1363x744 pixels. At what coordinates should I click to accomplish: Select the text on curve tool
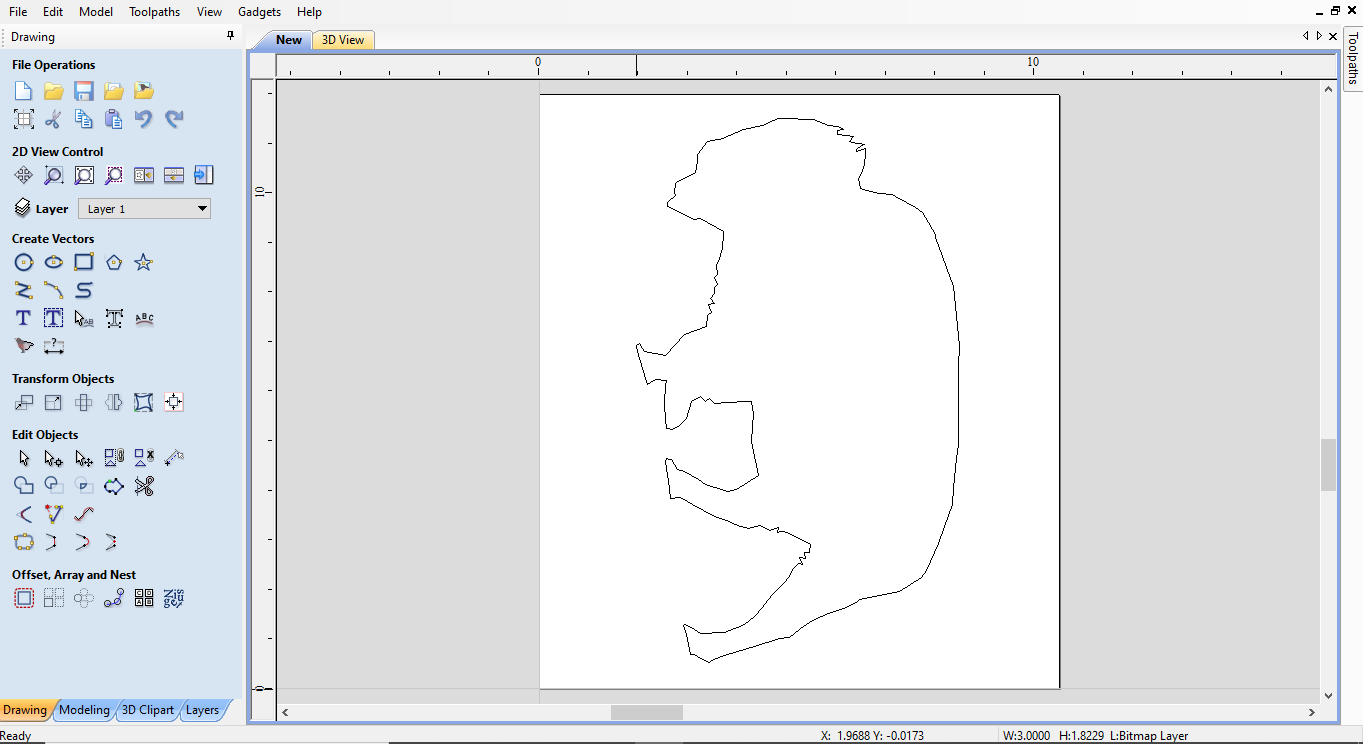(144, 318)
